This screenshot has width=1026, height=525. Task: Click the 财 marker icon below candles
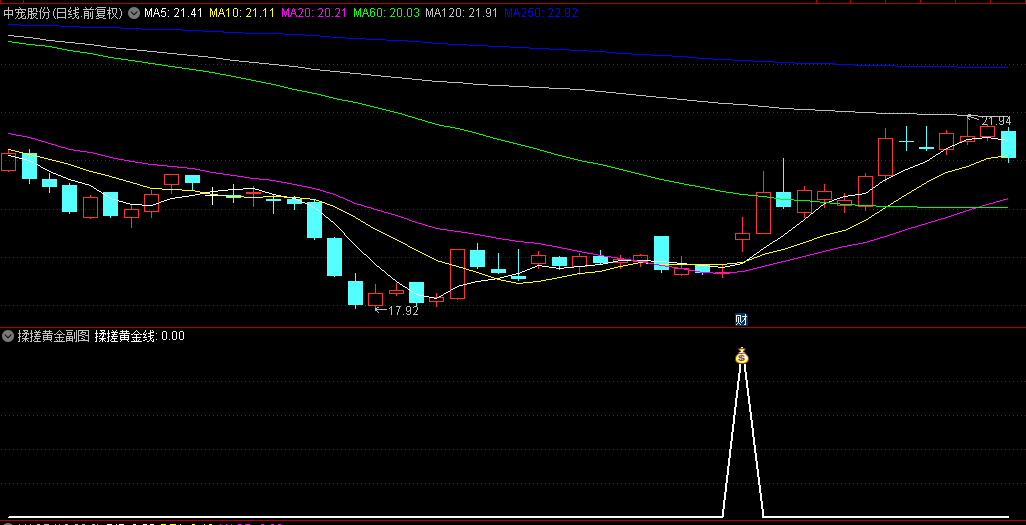point(741,319)
